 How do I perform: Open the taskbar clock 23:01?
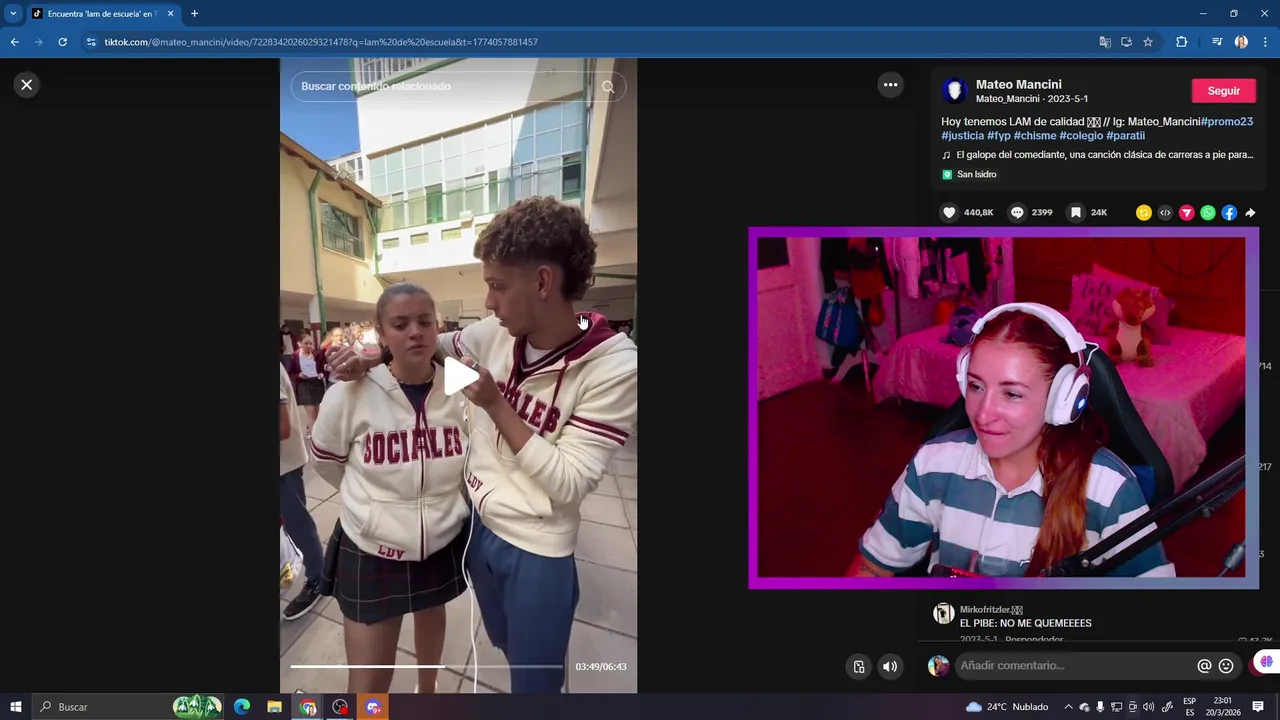tap(1222, 707)
